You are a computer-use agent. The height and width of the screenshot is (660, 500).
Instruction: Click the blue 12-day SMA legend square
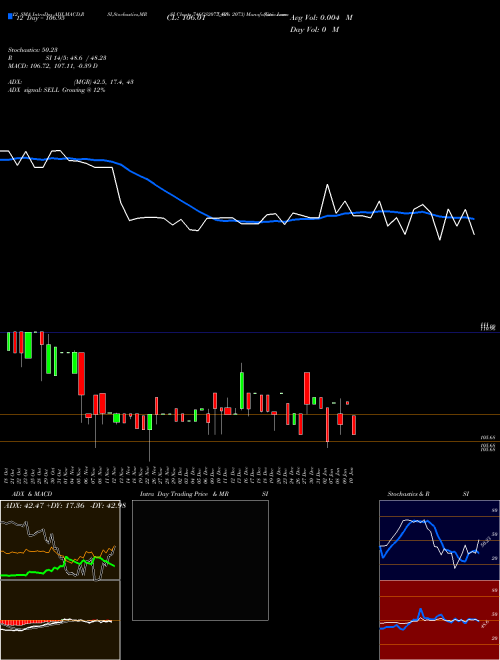click(10, 16)
